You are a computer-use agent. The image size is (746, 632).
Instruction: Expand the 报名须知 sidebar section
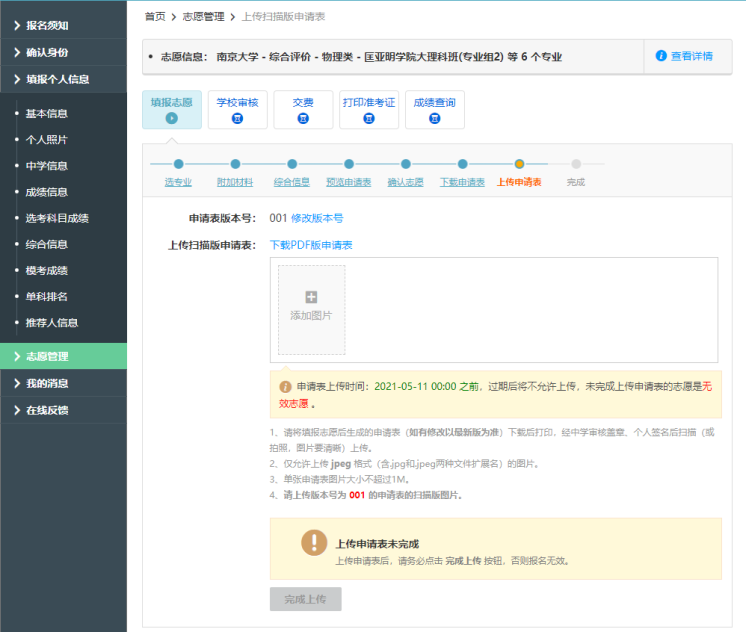[63, 25]
